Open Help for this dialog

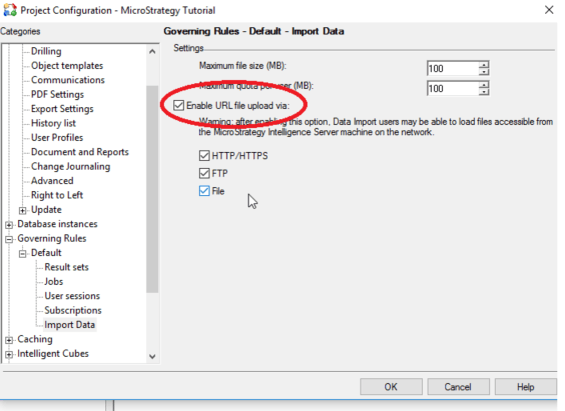click(525, 387)
